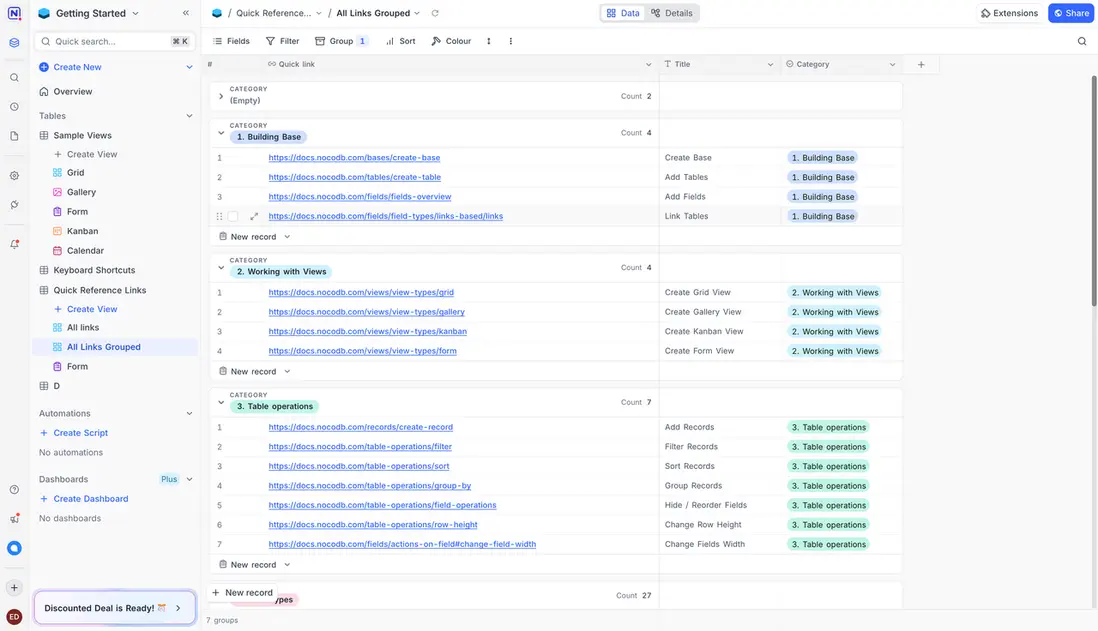Open the row height toolbar icon
Image resolution: width=1098 pixels, height=631 pixels.
489,41
